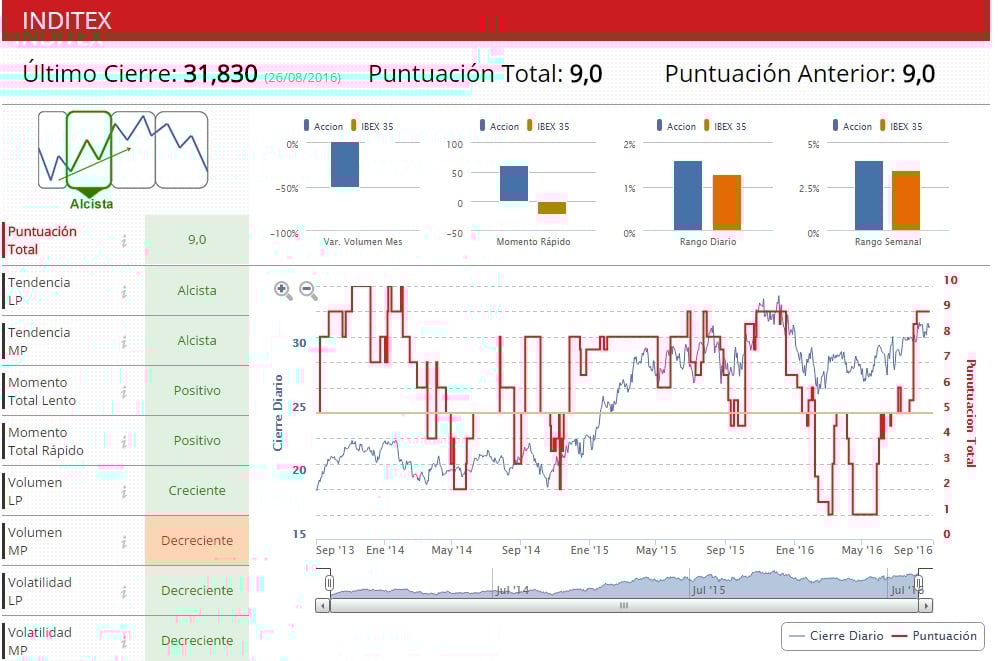Toggle Accion legend in Var. Volumen Mes chart
The height and width of the screenshot is (661, 998).
pyautogui.click(x=323, y=126)
